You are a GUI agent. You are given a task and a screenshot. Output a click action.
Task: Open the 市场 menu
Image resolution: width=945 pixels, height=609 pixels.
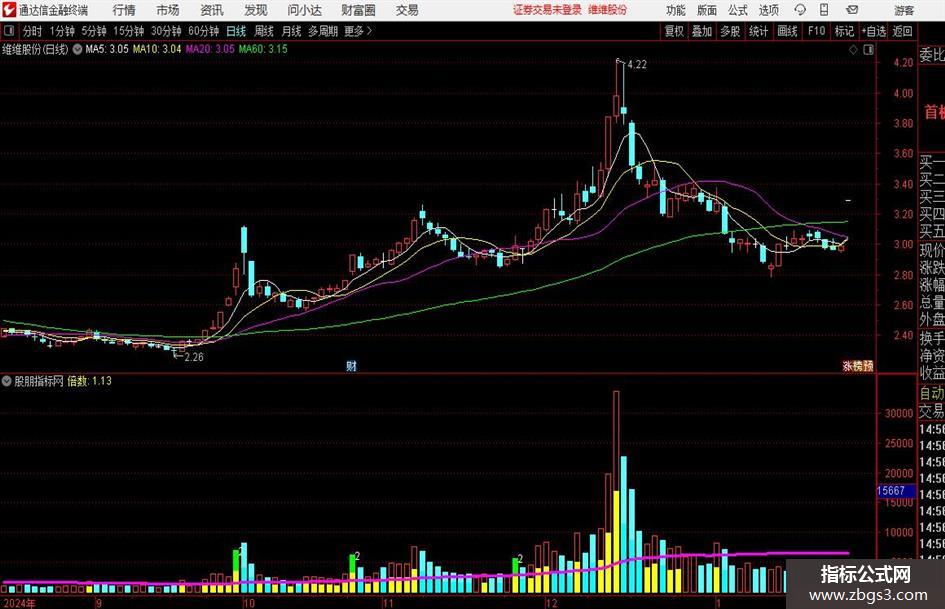pyautogui.click(x=168, y=10)
